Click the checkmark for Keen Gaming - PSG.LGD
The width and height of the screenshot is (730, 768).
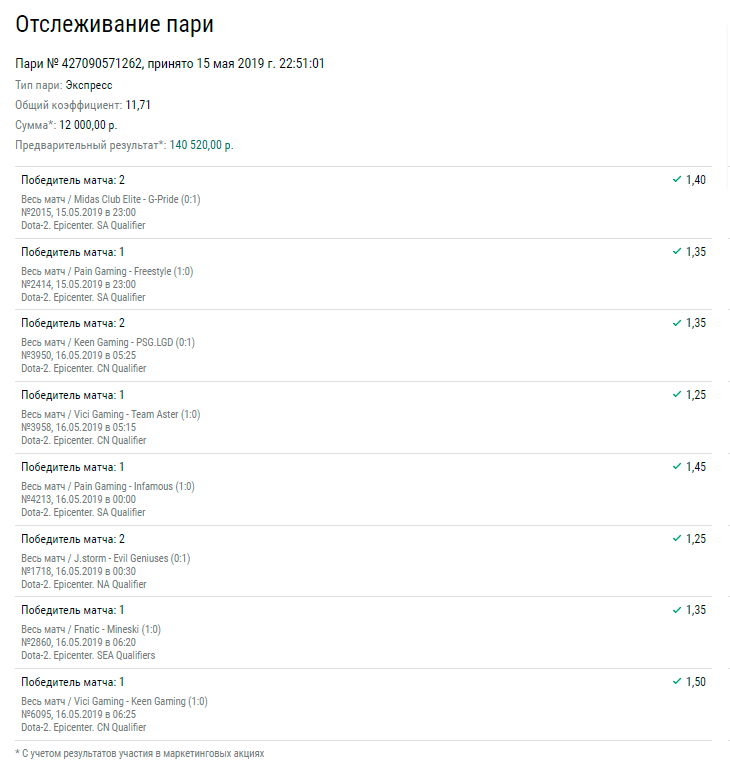point(677,323)
